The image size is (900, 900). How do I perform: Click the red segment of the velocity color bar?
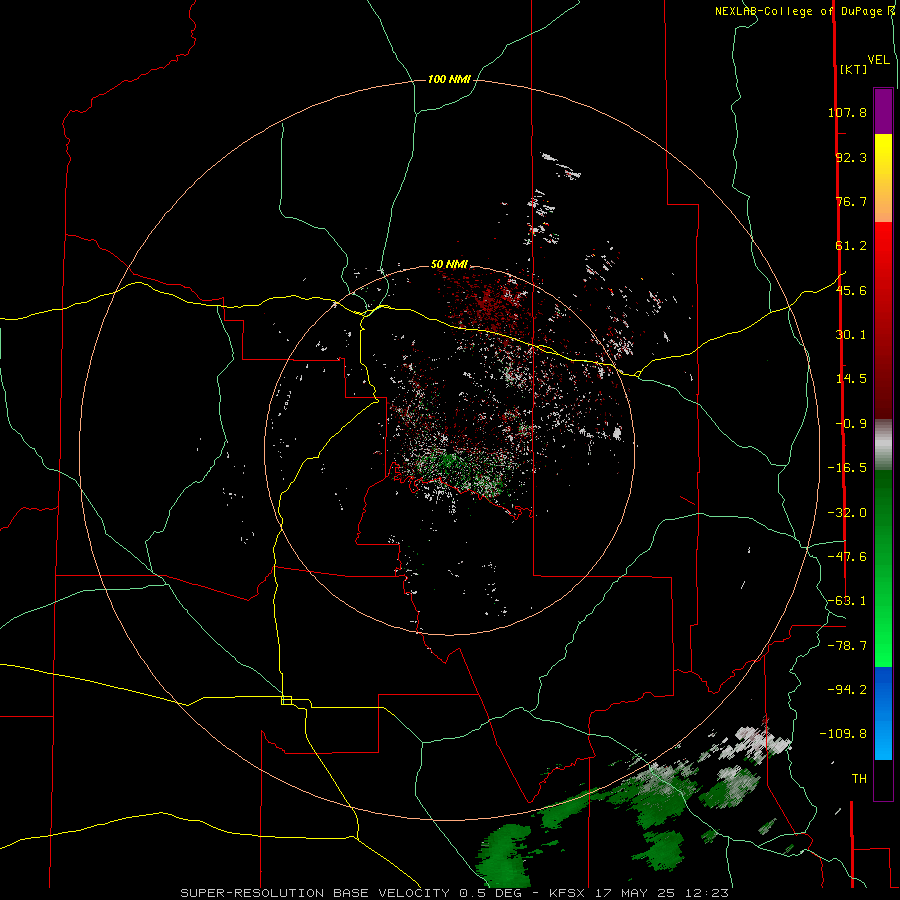[x=883, y=320]
